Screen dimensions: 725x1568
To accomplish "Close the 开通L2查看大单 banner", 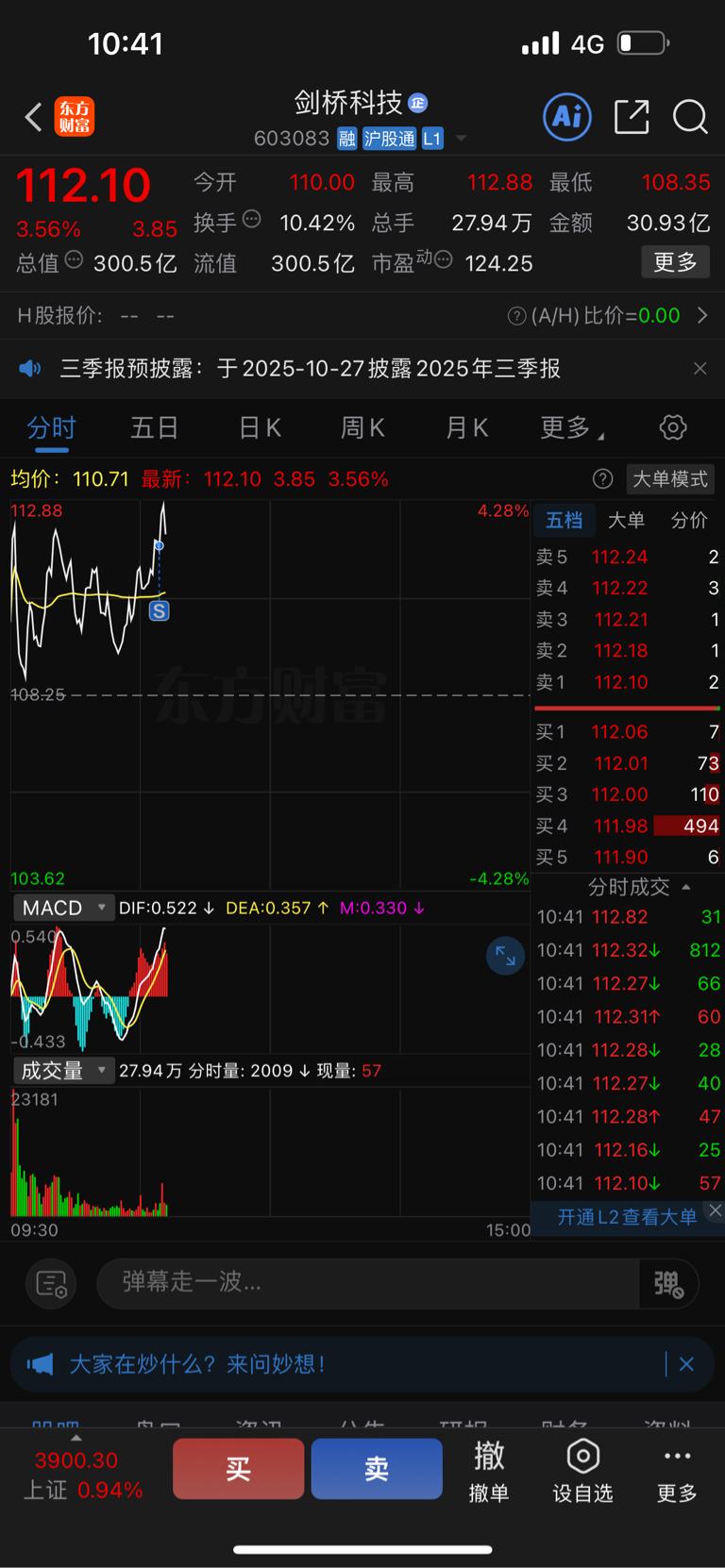I will point(716,1210).
